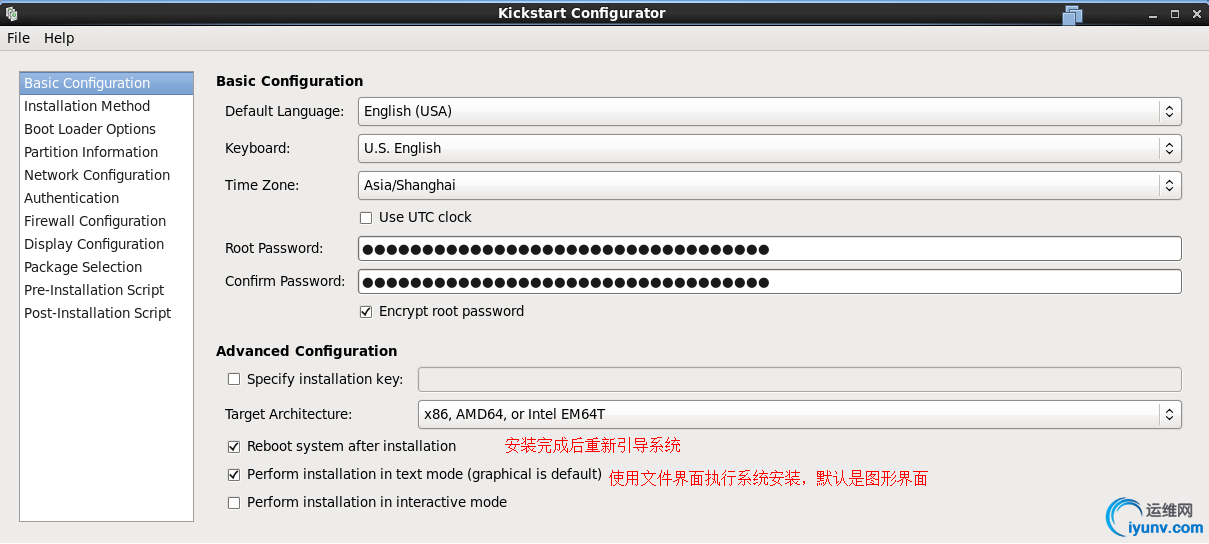Enable Specify installation key checkbox
This screenshot has height=544, width=1209.
[234, 379]
